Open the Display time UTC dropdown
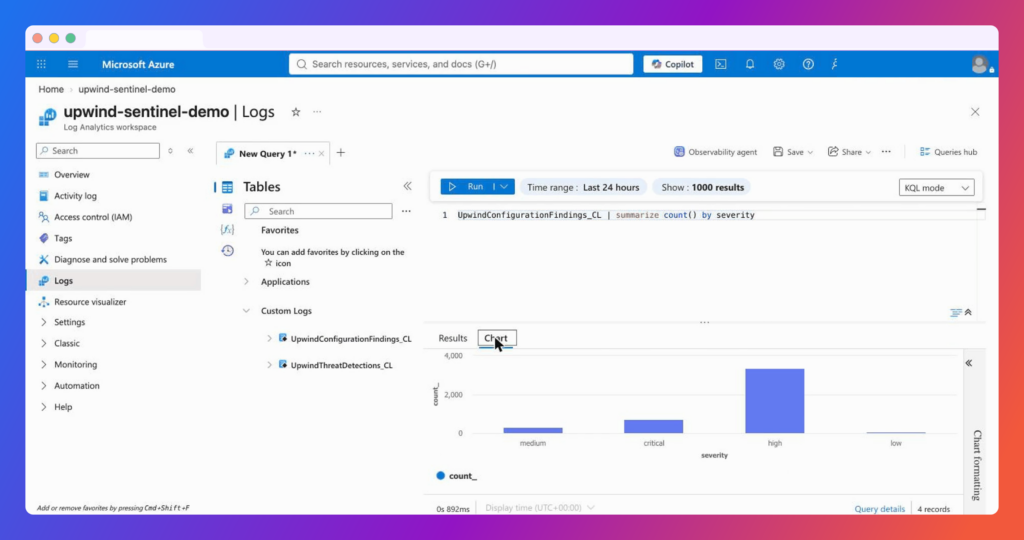This screenshot has width=1024, height=540. [x=539, y=508]
